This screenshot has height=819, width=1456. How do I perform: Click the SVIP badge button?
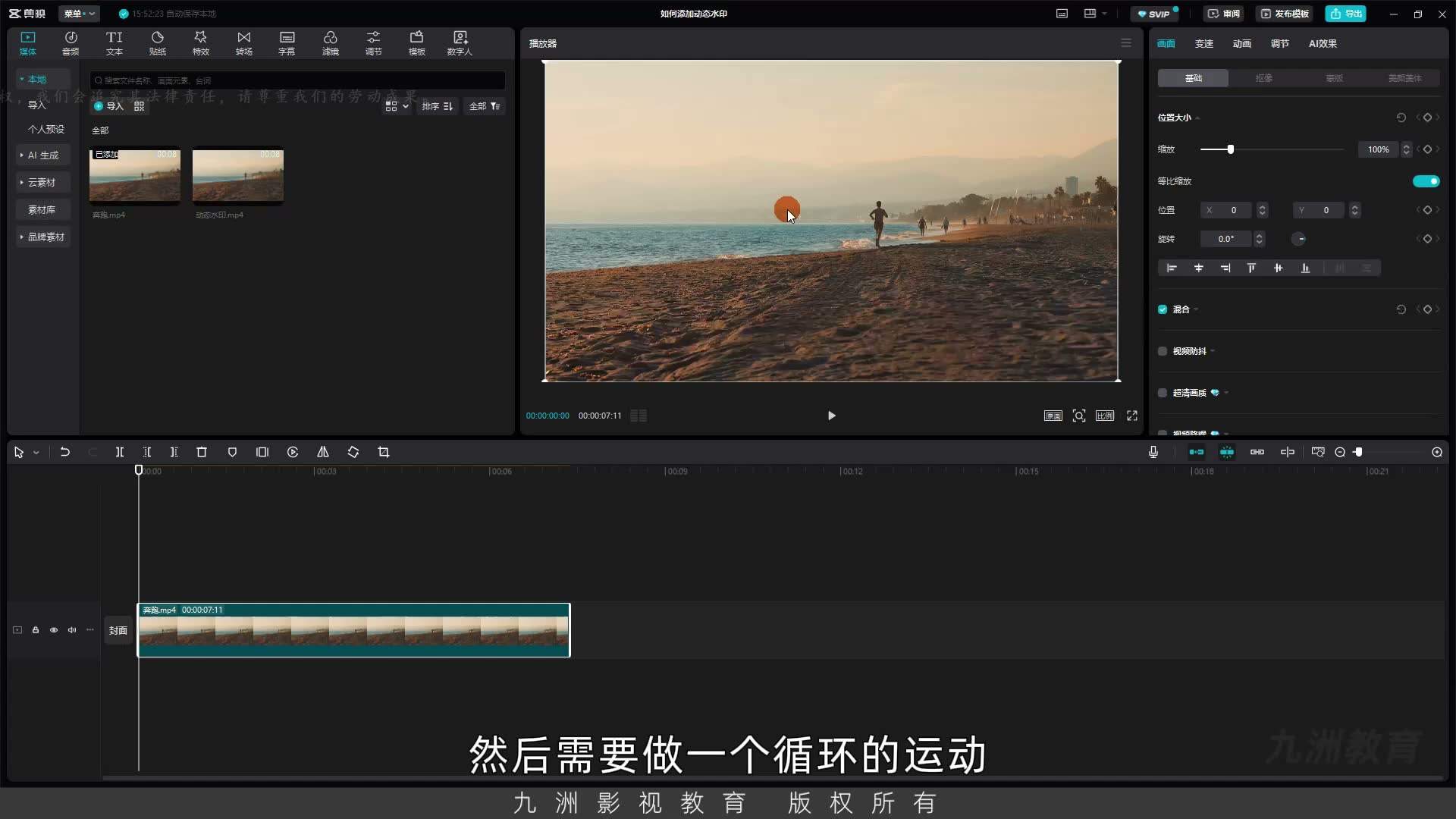click(1154, 14)
